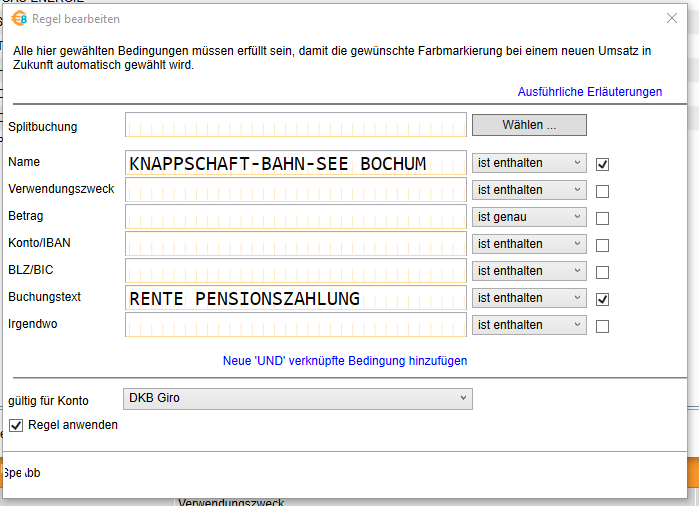Image resolution: width=699 pixels, height=506 pixels.
Task: Click the orange Euro app icon in title bar
Action: pyautogui.click(x=19, y=19)
